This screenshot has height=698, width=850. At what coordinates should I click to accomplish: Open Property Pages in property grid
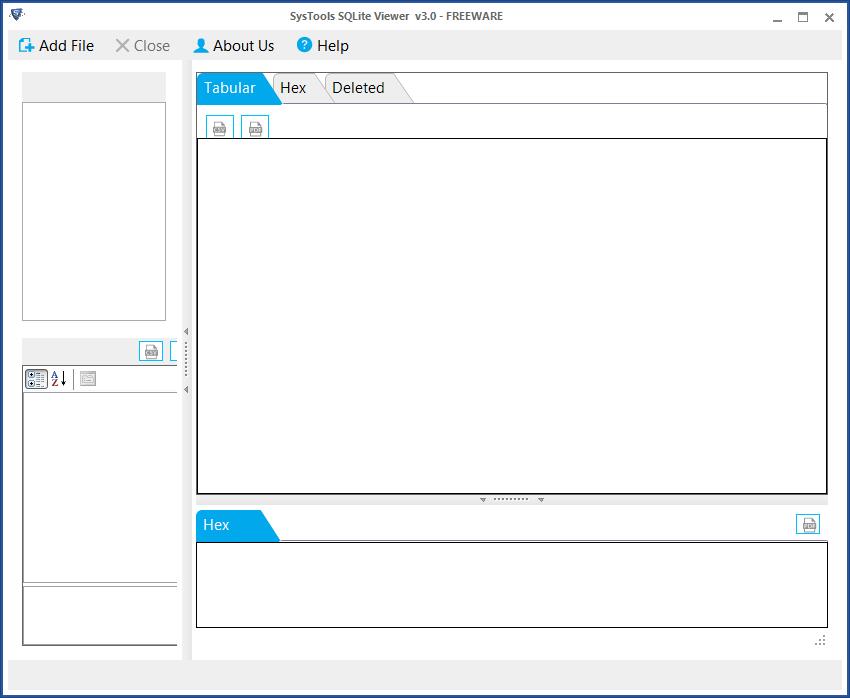88,379
